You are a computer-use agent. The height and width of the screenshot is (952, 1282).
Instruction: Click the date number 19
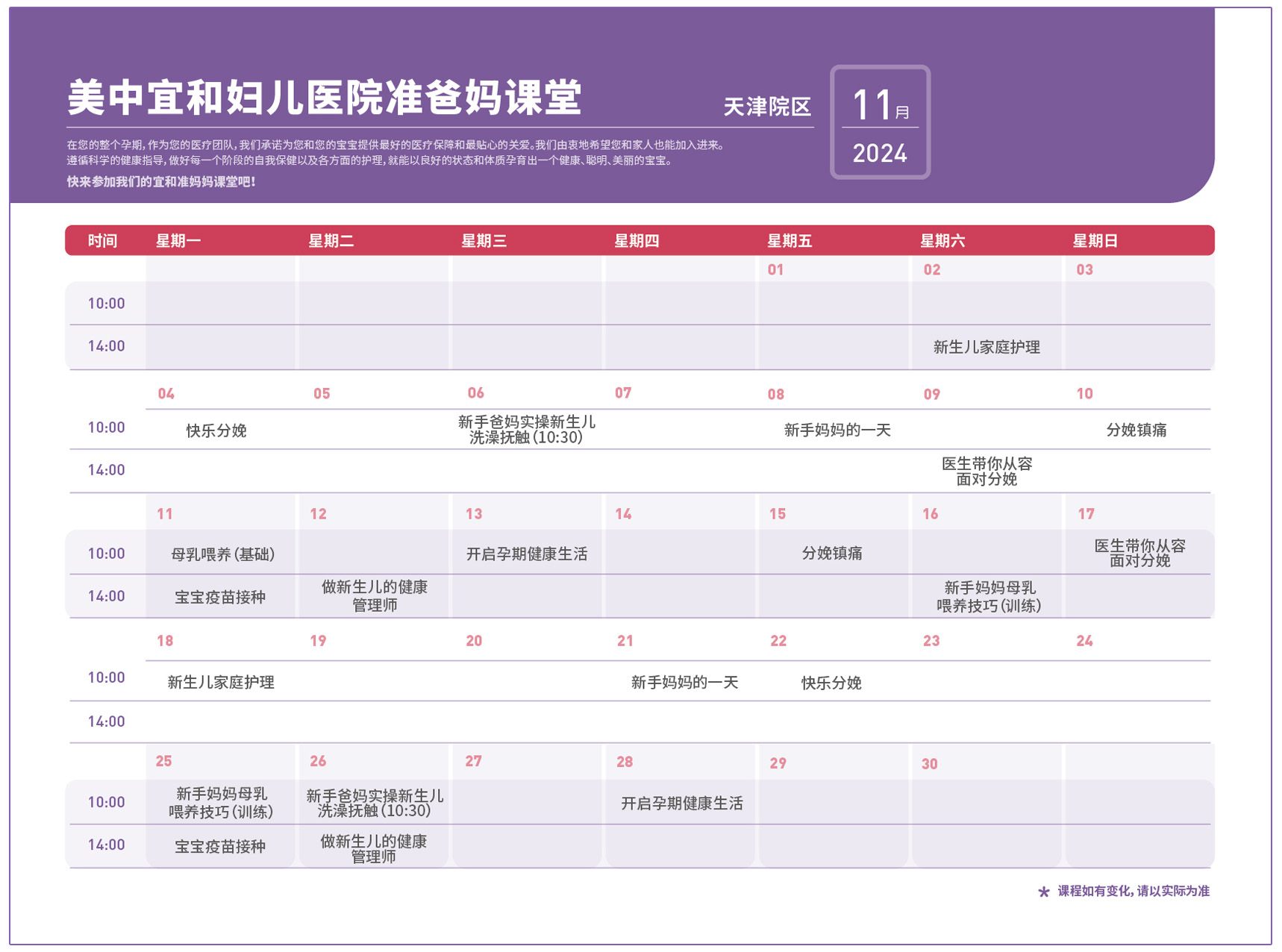pos(318,640)
